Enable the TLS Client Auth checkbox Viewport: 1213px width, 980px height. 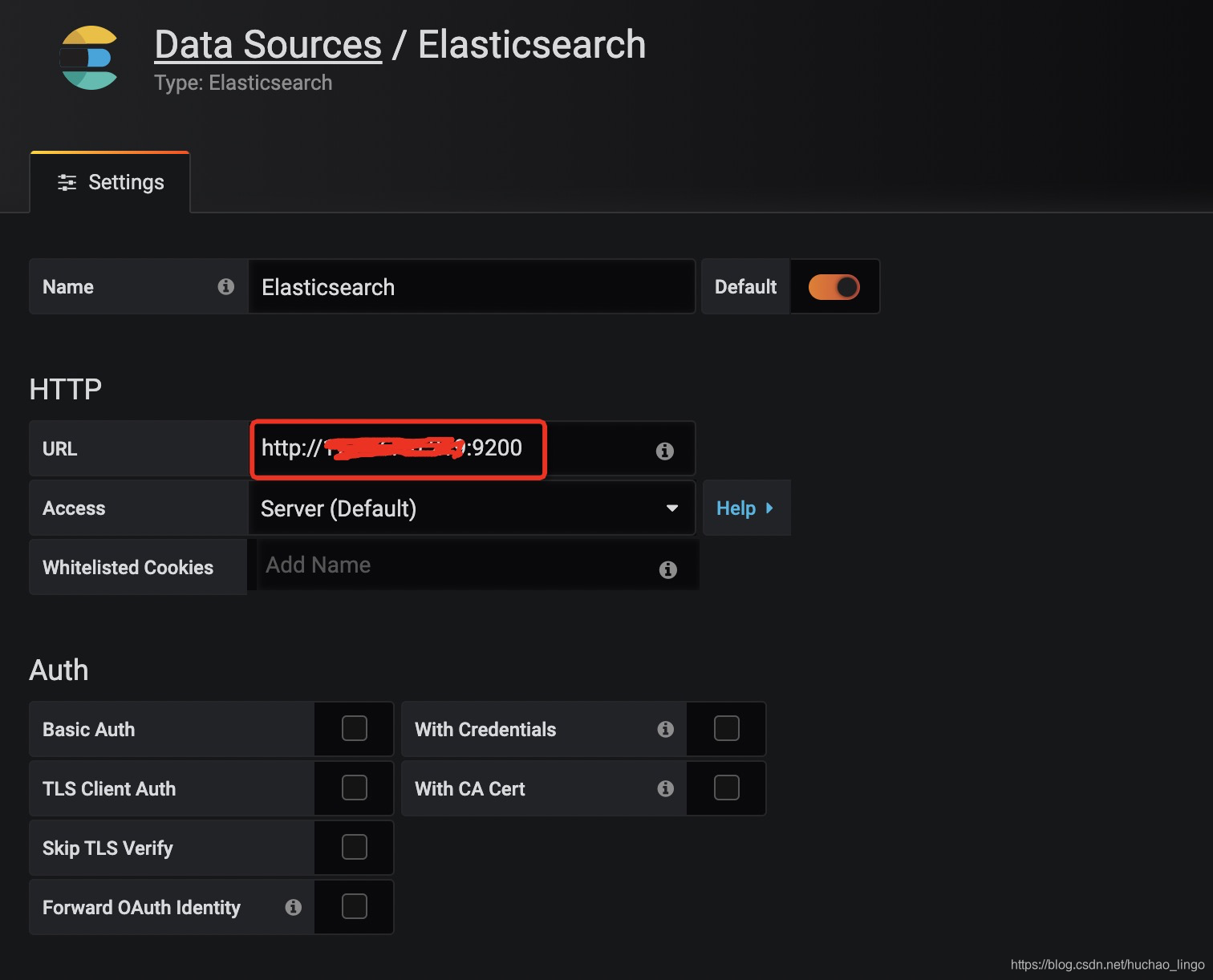pos(354,788)
